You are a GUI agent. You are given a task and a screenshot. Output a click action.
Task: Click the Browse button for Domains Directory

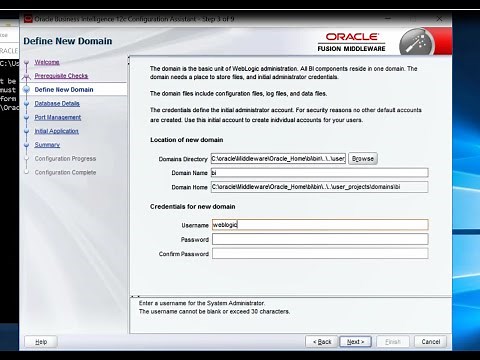[363, 159]
